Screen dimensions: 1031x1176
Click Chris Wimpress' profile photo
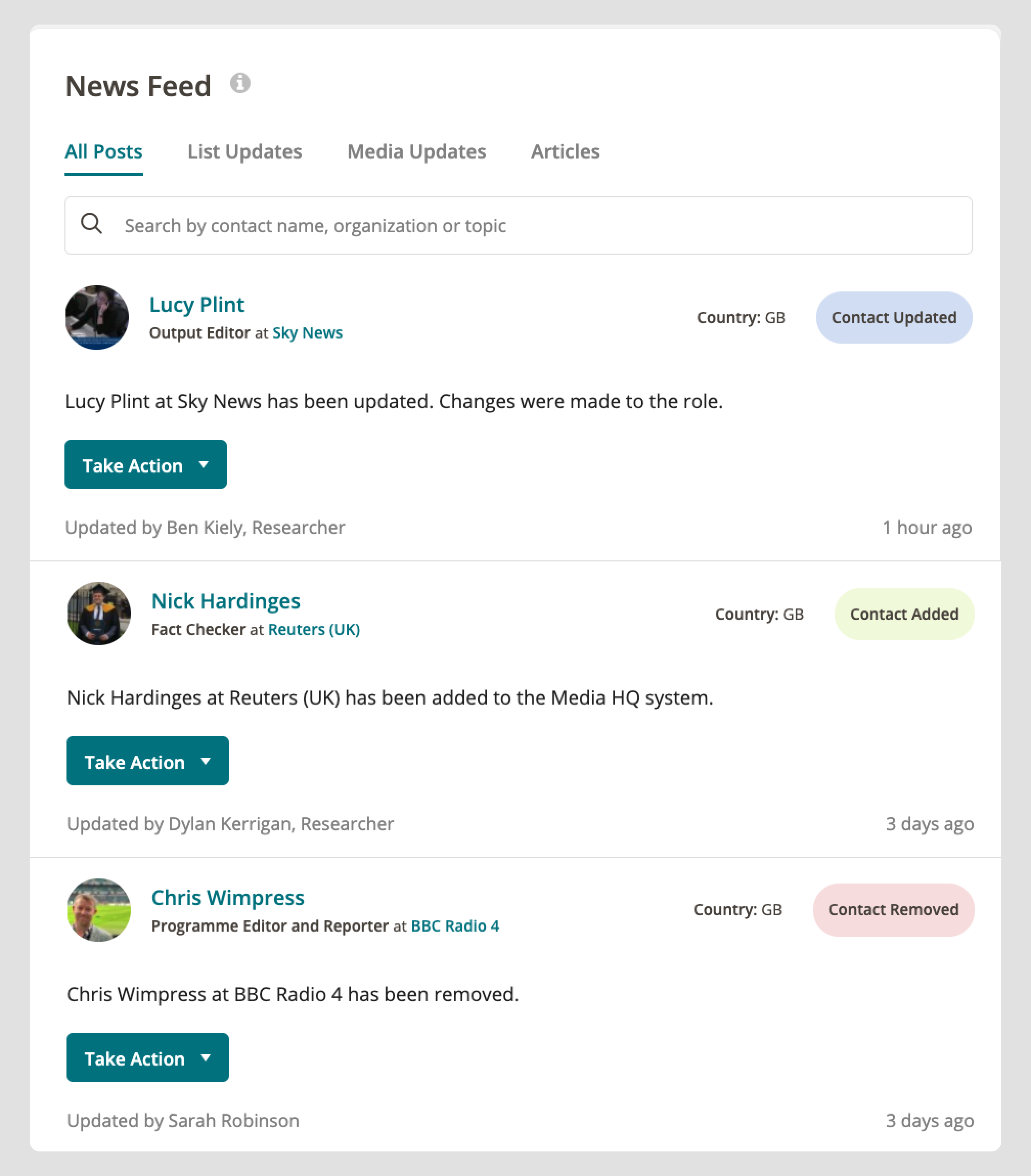(99, 910)
